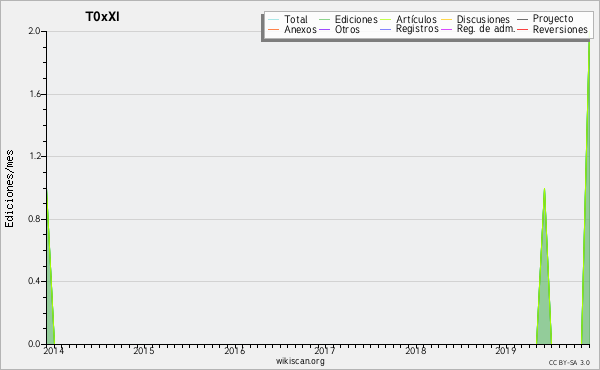Click the Ediciones legend entry
Image resolution: width=600 pixels, height=370 pixels.
coord(348,19)
